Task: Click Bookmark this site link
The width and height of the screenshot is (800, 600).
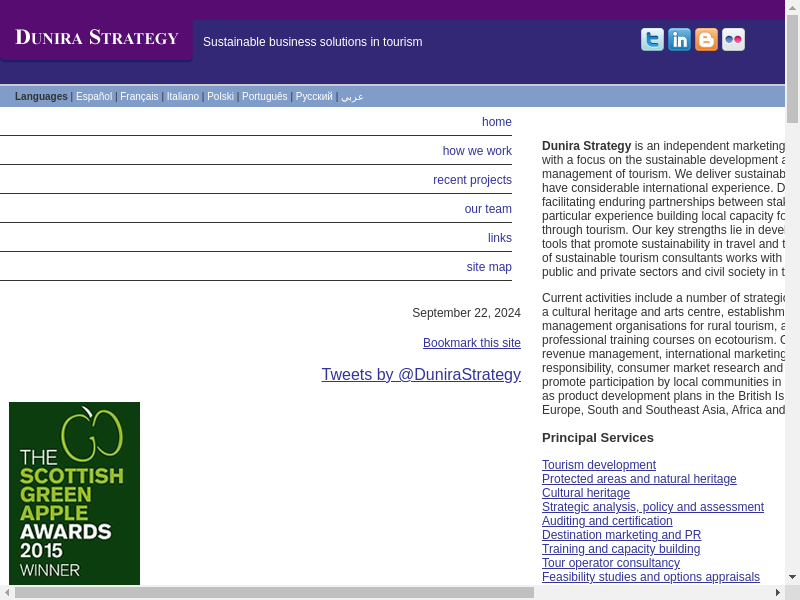Action: pos(471,343)
